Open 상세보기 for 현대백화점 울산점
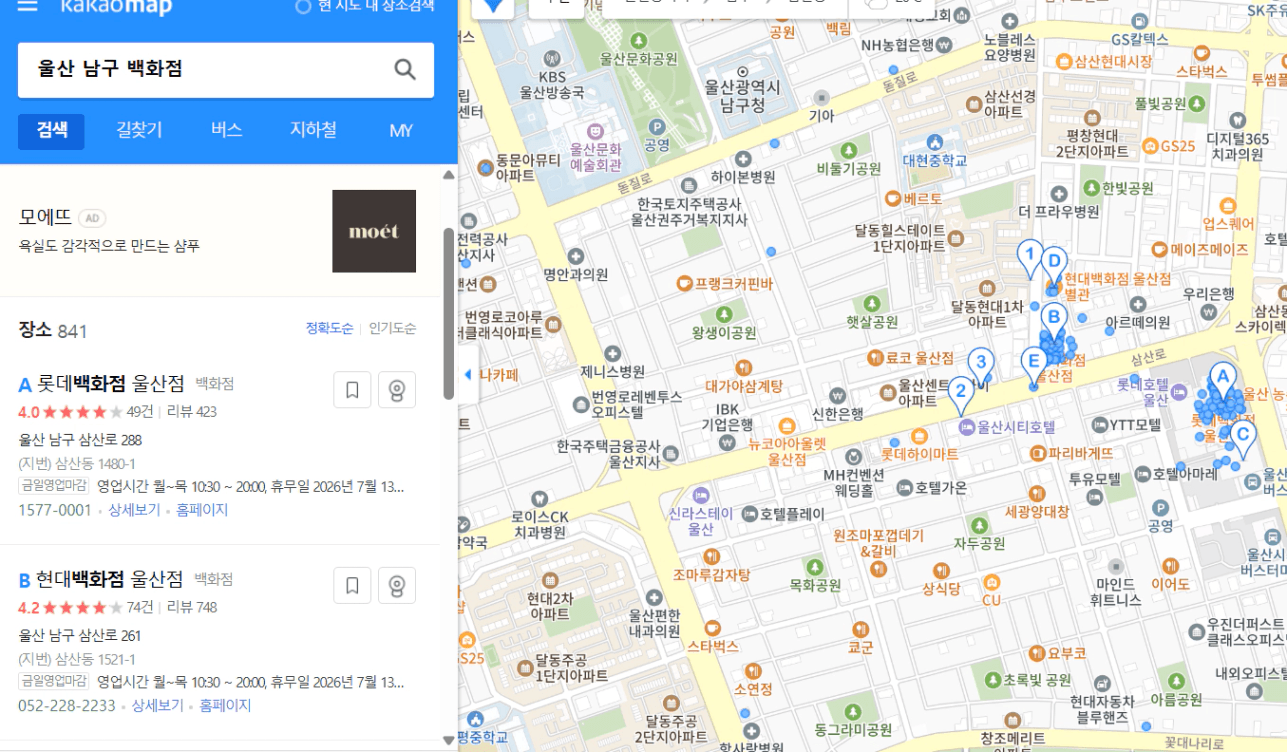1287x752 pixels. pyautogui.click(x=158, y=706)
